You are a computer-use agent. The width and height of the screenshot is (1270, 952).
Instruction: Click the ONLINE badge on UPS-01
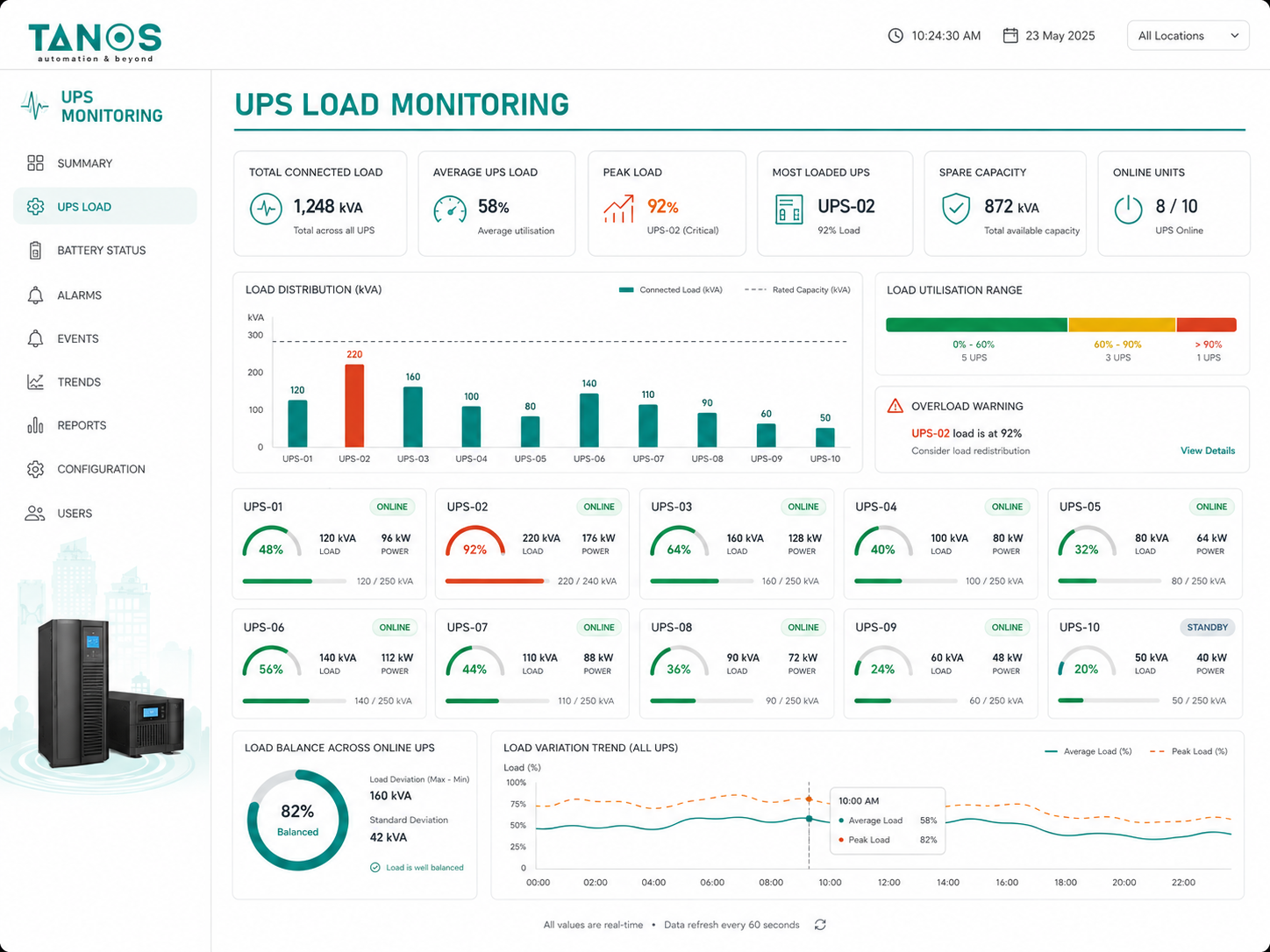tap(392, 507)
